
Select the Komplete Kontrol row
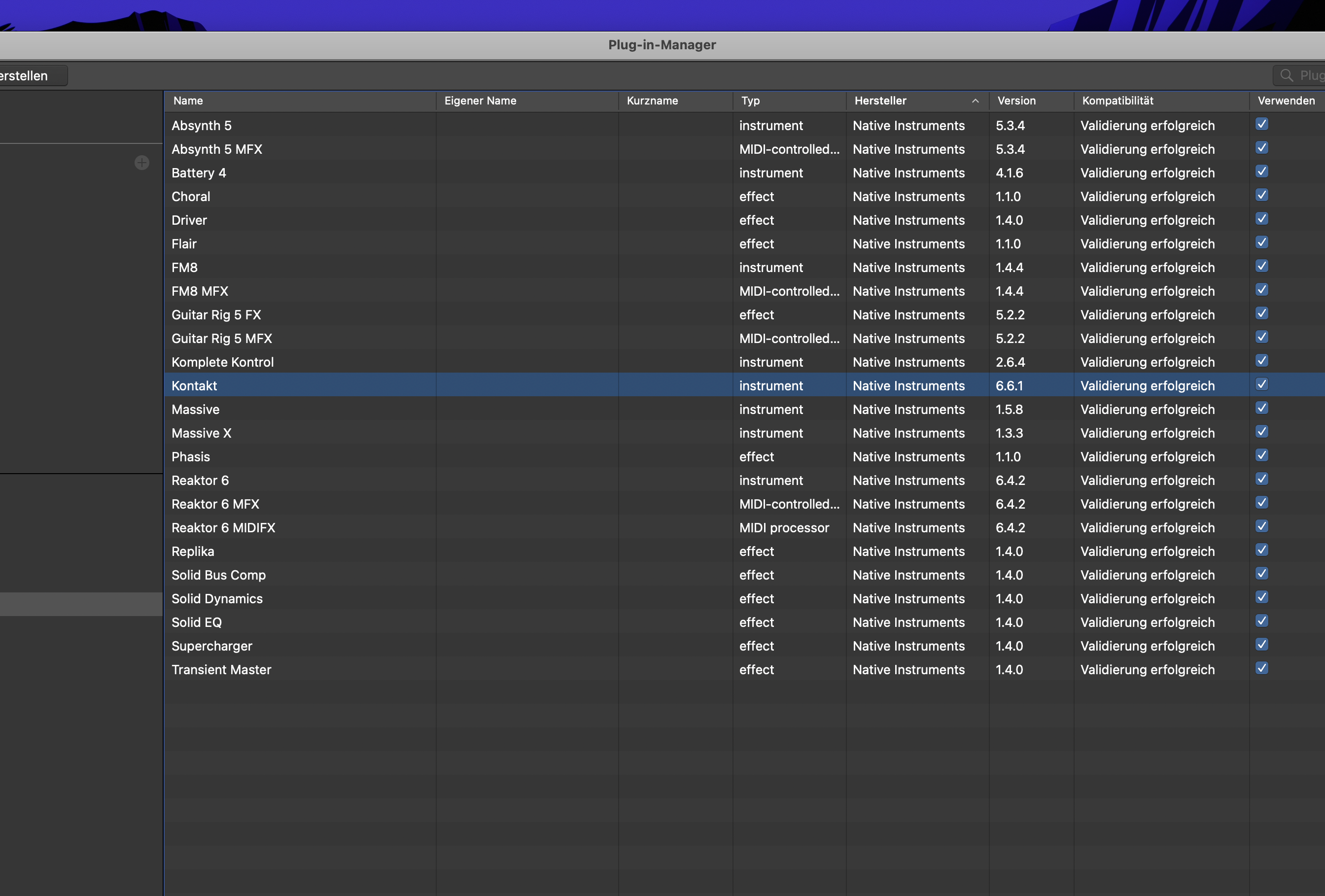(x=222, y=363)
